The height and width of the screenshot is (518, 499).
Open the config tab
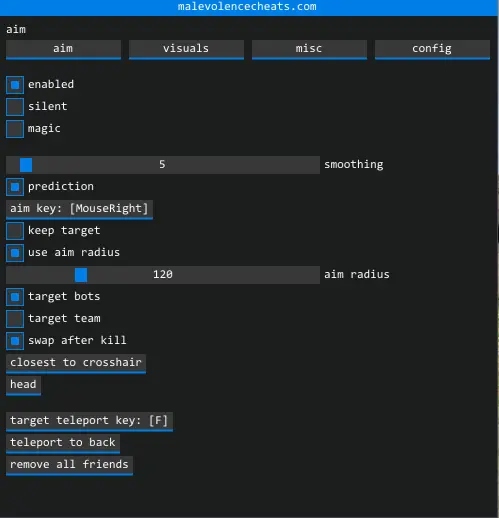click(x=432, y=49)
